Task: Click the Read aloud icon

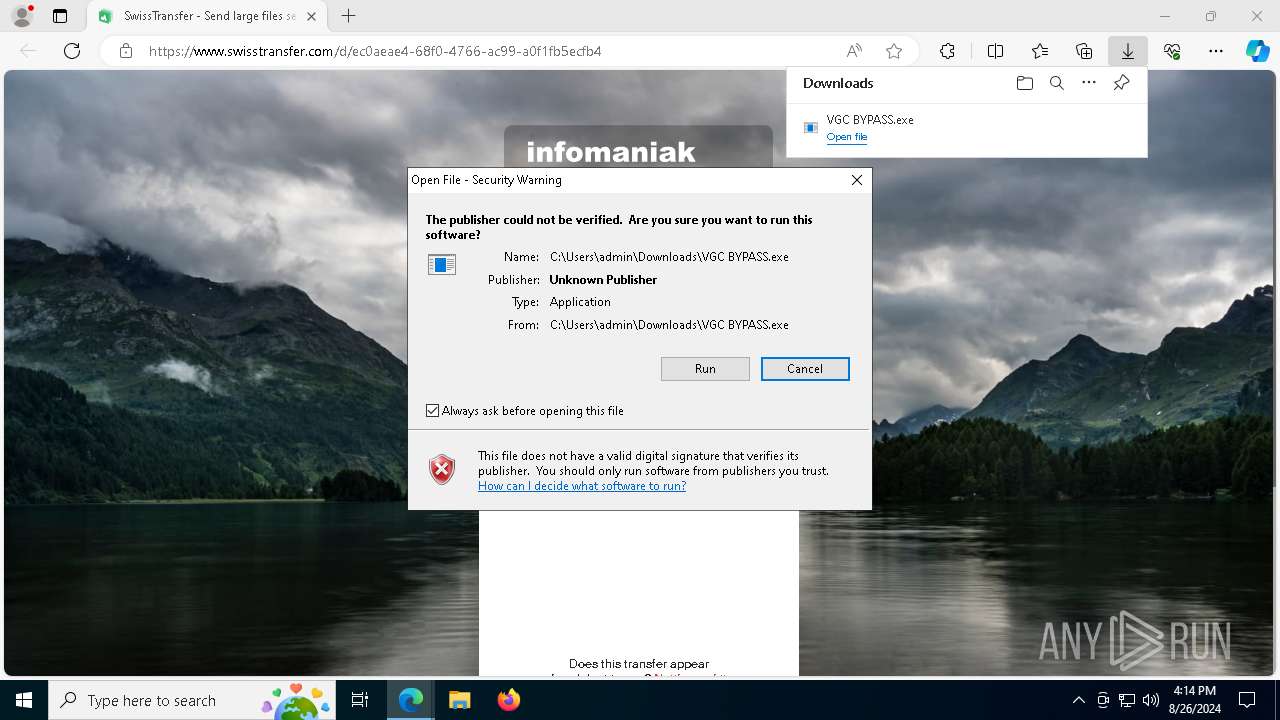Action: [854, 51]
